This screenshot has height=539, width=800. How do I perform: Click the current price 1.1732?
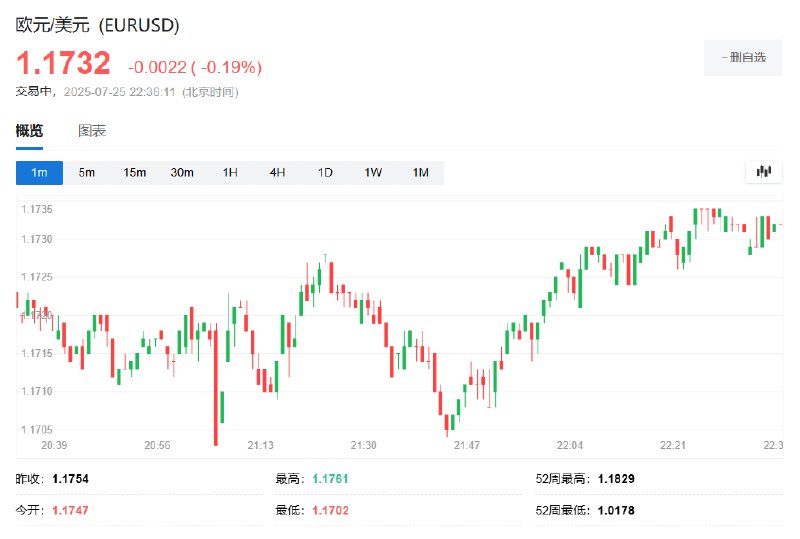pos(63,63)
